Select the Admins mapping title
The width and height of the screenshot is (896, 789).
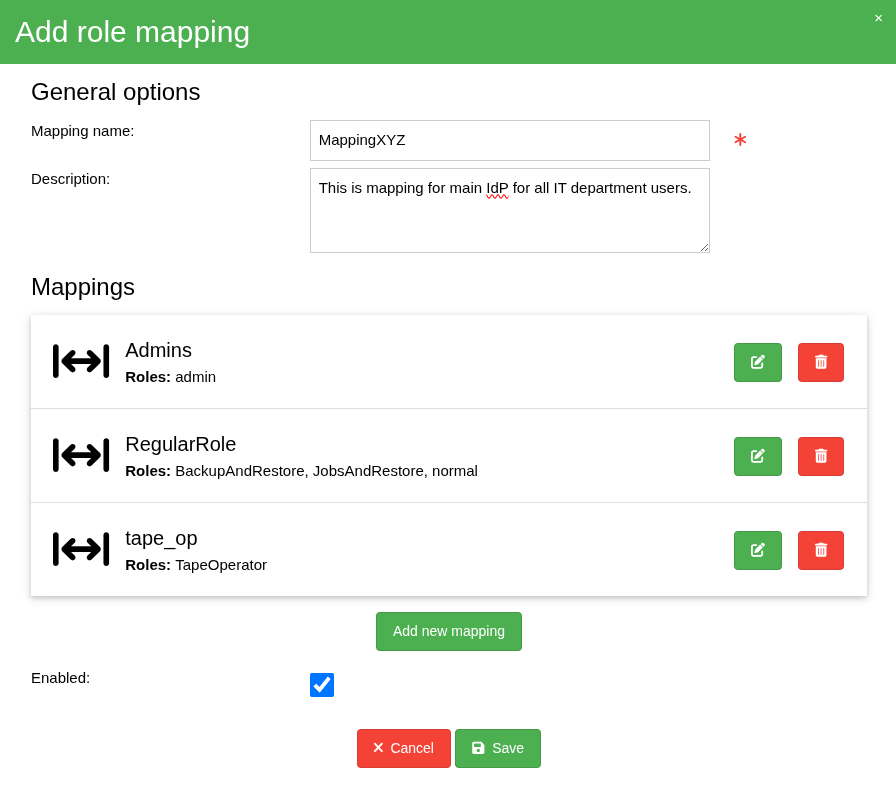click(x=158, y=350)
